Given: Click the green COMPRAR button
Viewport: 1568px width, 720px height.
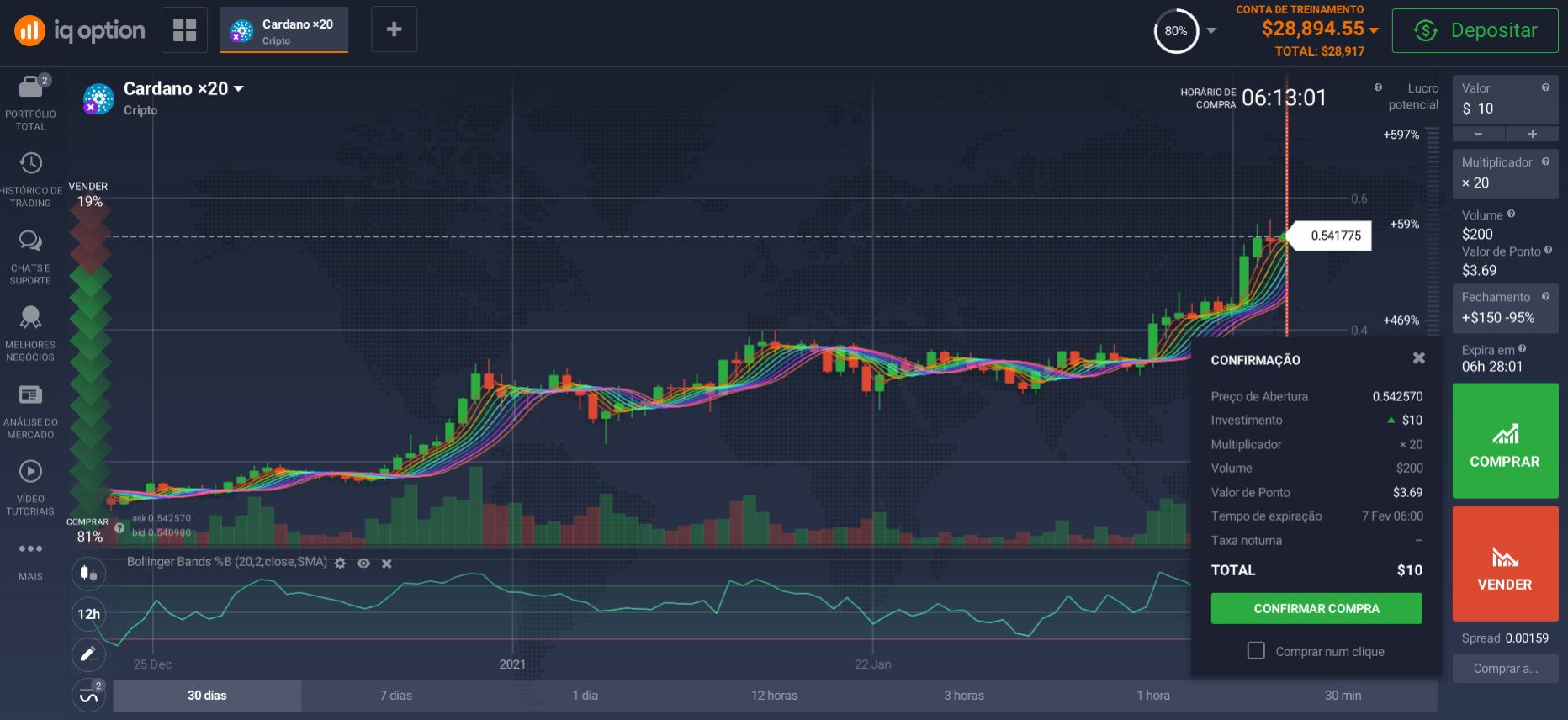Looking at the screenshot, I should [x=1505, y=441].
